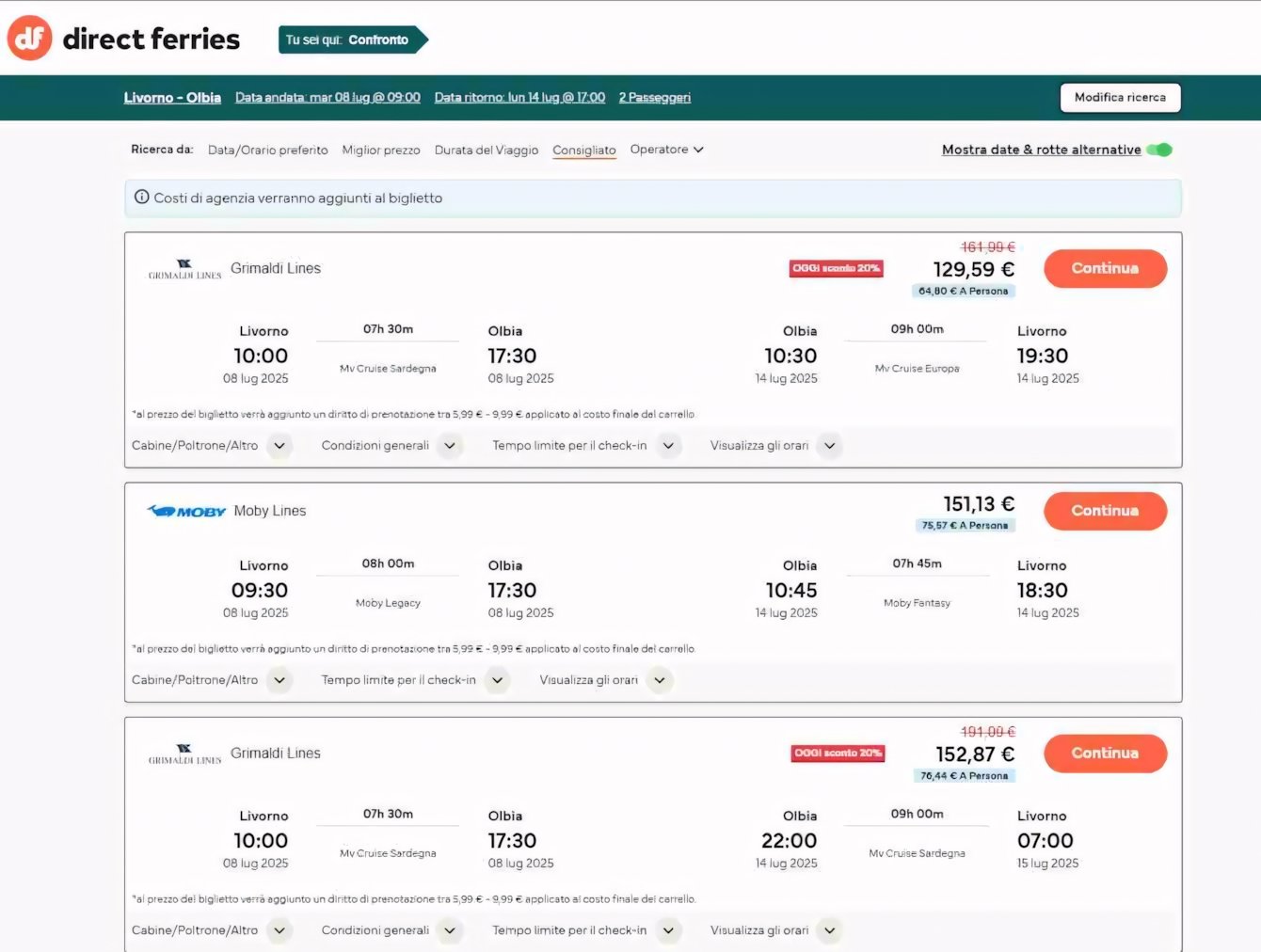Sort by Durata del Viaggio
1261x952 pixels.
487,150
